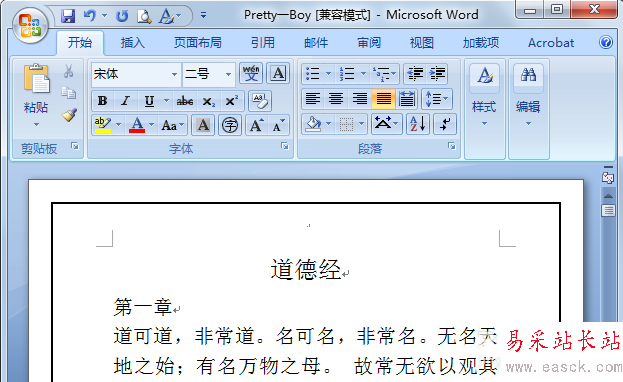This screenshot has width=623, height=382.
Task: Apply distributed alignment
Action: click(x=406, y=99)
